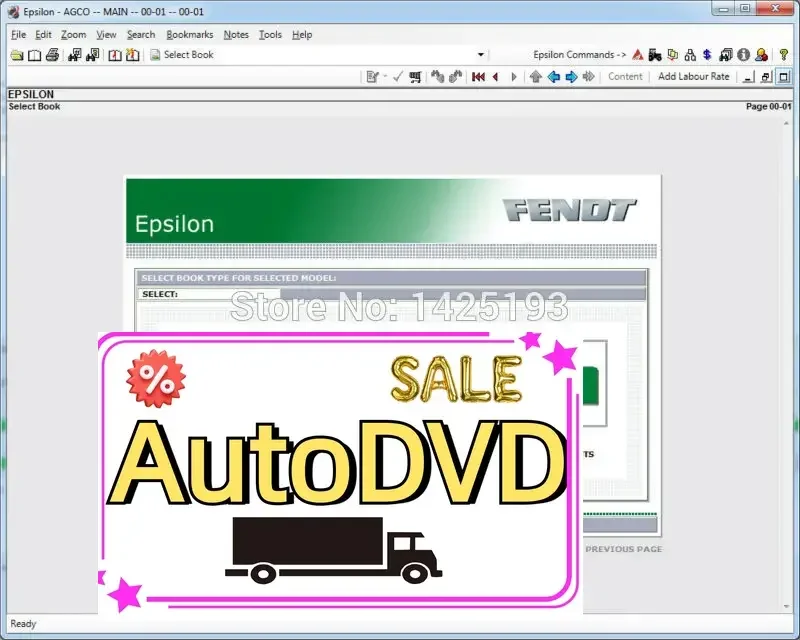The width and height of the screenshot is (800, 640).
Task: Click the user profile command icon
Action: 761,55
